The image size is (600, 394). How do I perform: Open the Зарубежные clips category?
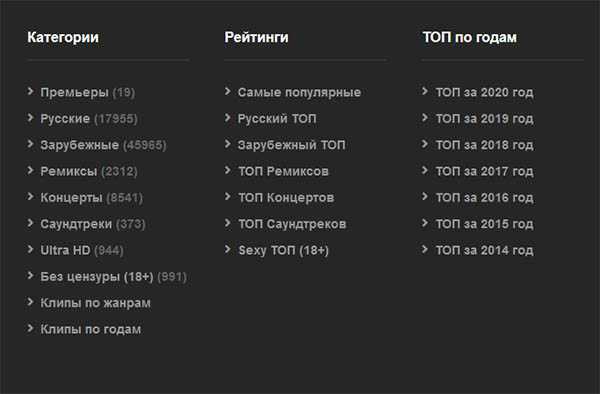pos(80,145)
